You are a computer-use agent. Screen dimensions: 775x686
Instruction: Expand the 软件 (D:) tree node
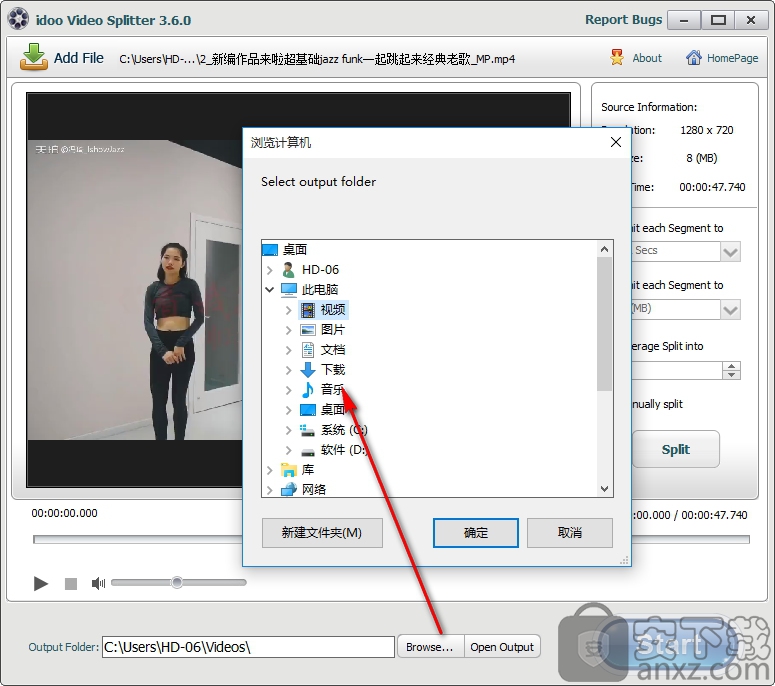click(289, 450)
